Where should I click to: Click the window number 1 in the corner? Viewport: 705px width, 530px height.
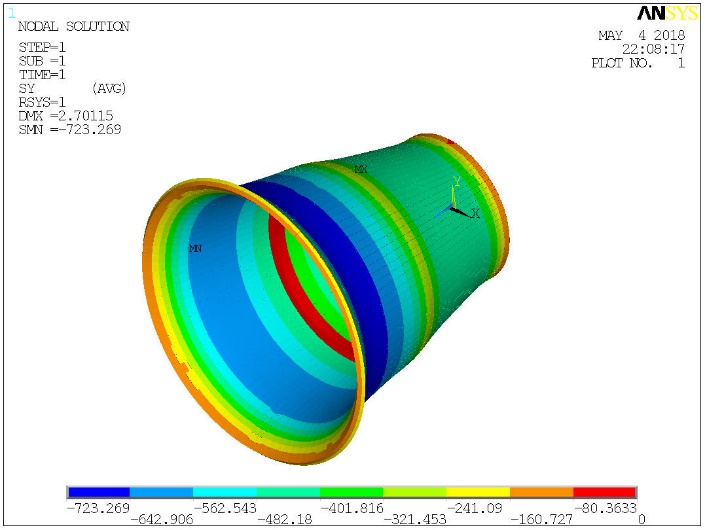(11, 13)
